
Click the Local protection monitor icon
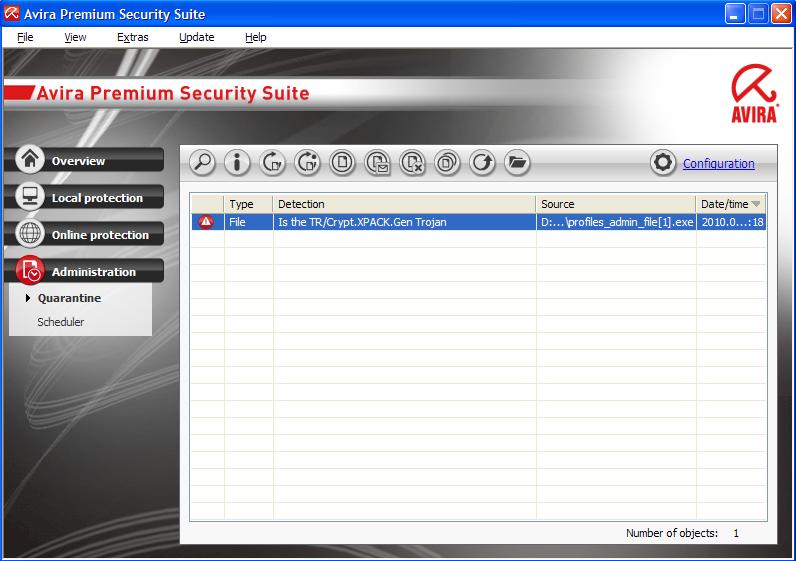(x=30, y=196)
